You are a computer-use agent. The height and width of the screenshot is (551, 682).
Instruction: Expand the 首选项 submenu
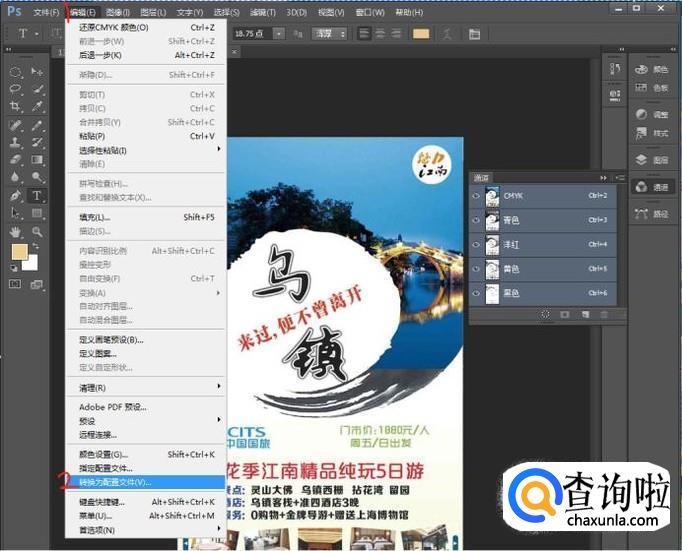click(x=150, y=529)
